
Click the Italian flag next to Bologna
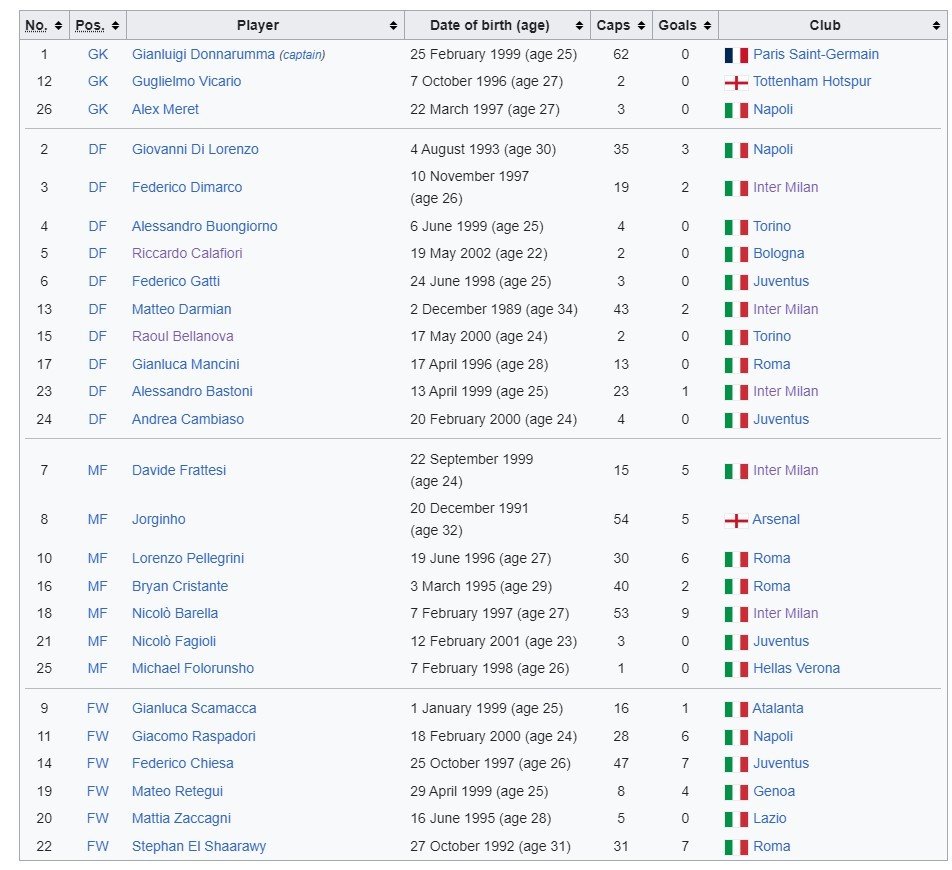coord(736,254)
